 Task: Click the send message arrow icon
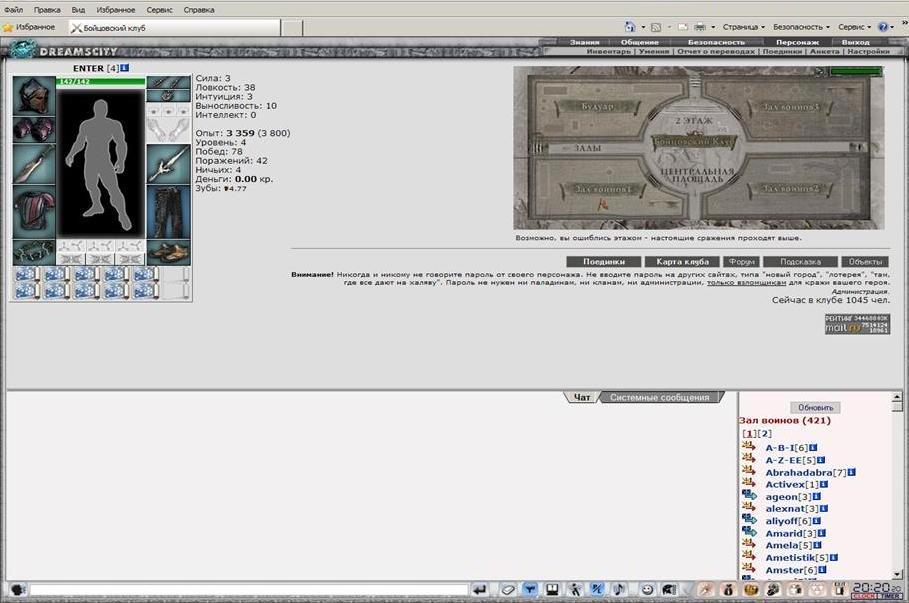coord(479,590)
